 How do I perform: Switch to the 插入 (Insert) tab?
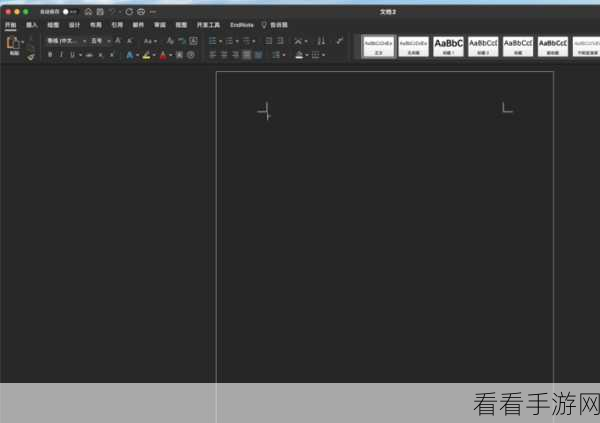click(32, 25)
